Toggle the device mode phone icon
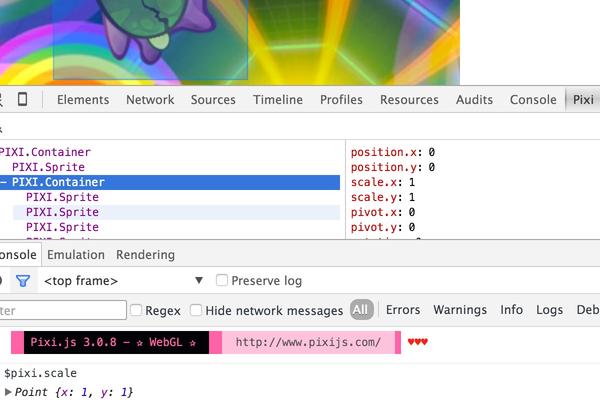The image size is (600, 400). pos(23,99)
